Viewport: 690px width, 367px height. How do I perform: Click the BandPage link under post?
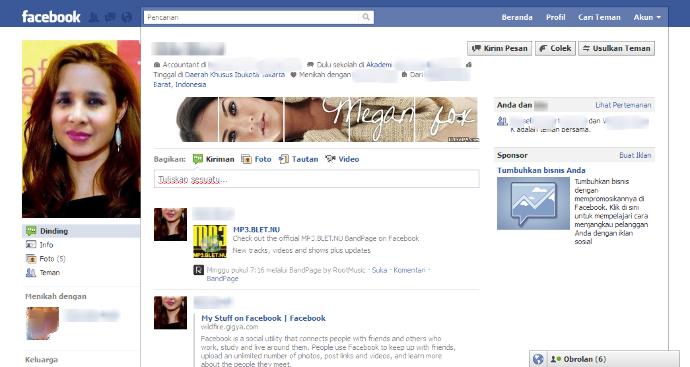(222, 279)
